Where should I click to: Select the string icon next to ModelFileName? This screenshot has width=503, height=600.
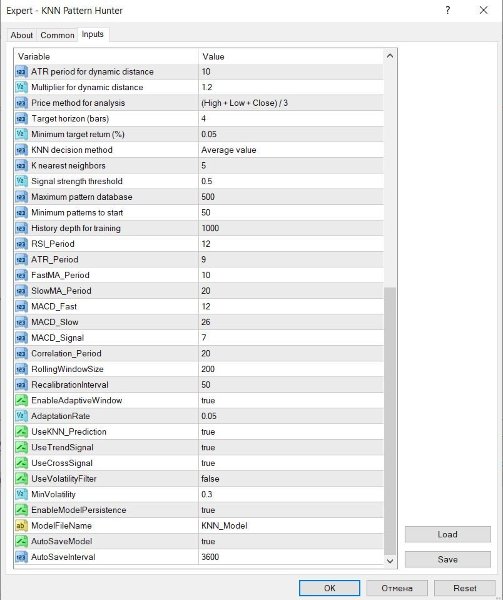(21, 525)
